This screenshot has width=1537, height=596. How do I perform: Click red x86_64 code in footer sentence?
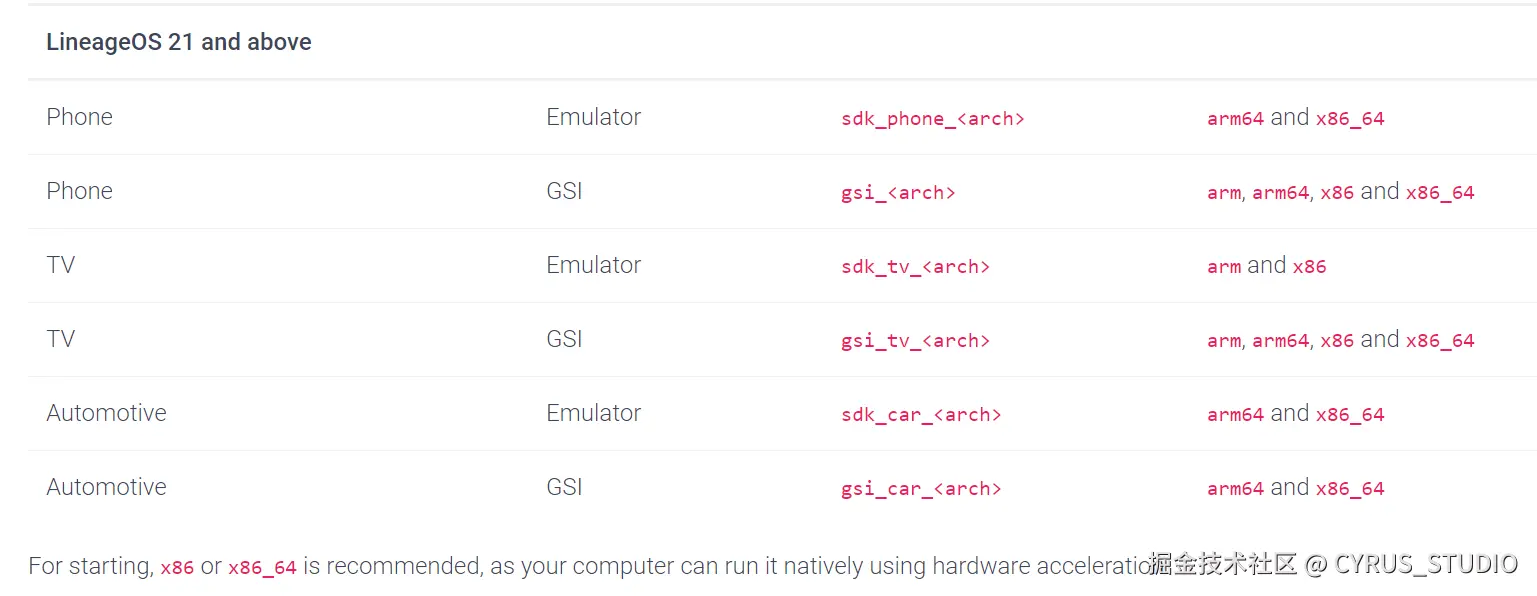(x=262, y=567)
